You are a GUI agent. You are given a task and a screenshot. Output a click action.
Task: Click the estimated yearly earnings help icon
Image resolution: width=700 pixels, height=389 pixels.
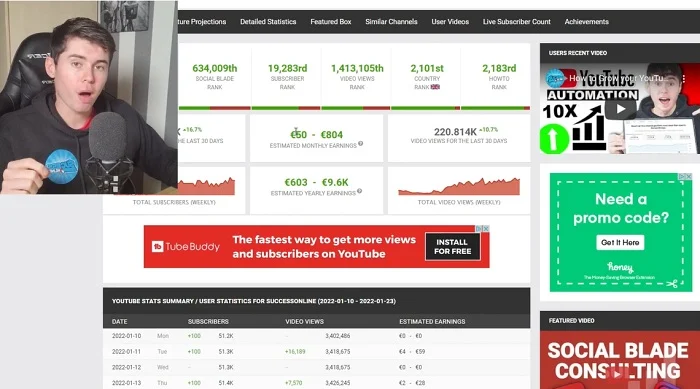pyautogui.click(x=359, y=191)
